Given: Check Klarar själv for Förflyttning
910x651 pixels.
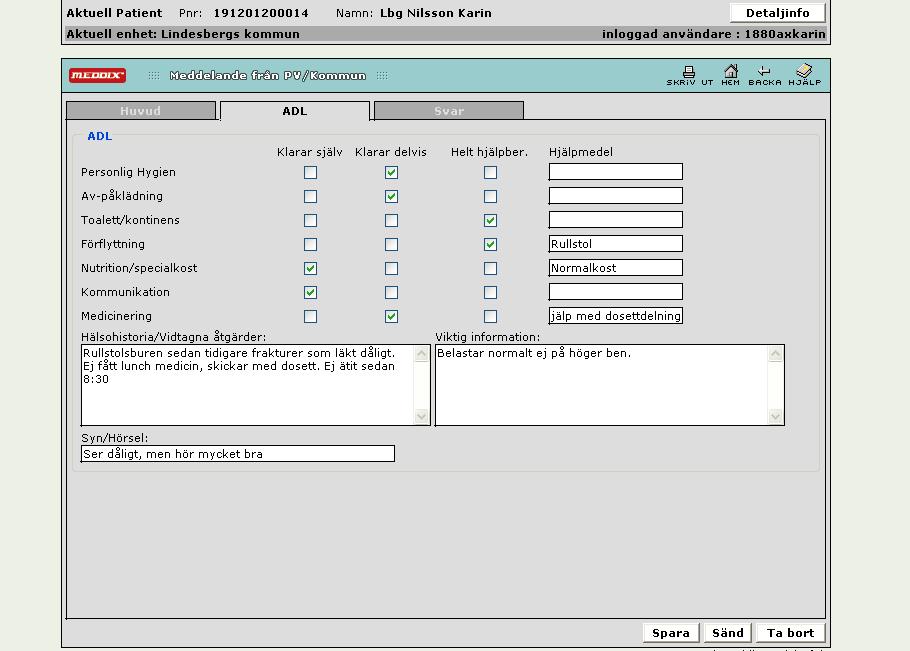Looking at the screenshot, I should coord(310,244).
